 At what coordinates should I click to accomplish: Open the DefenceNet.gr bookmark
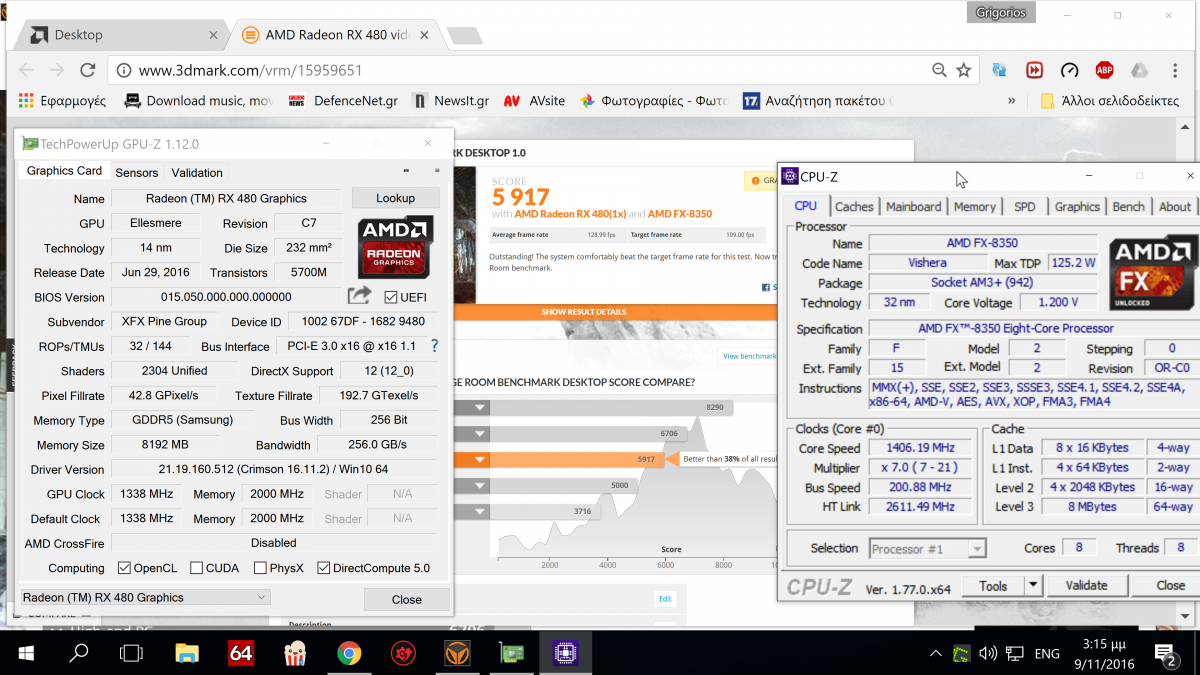343,100
